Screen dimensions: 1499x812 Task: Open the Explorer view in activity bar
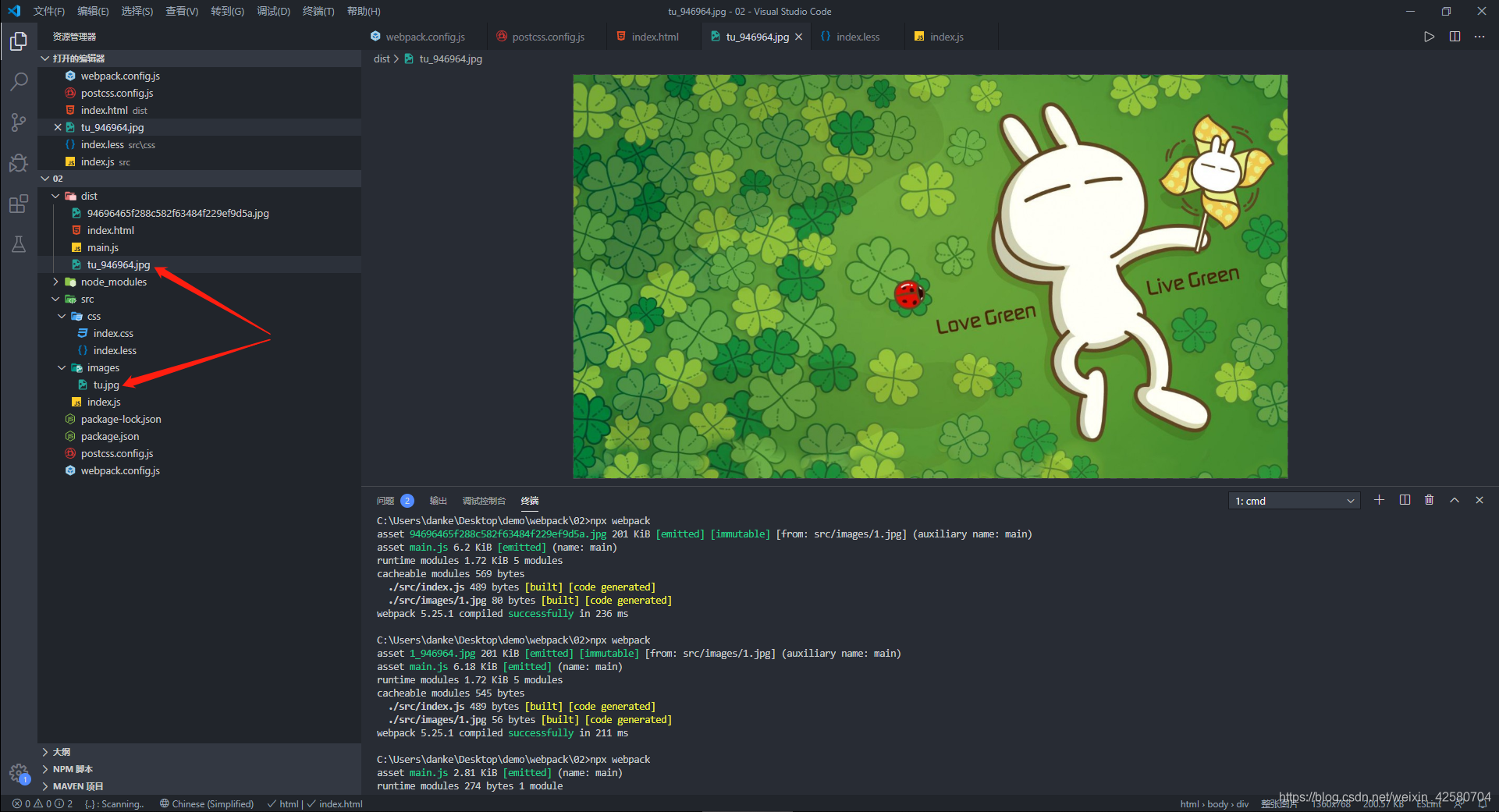point(19,41)
